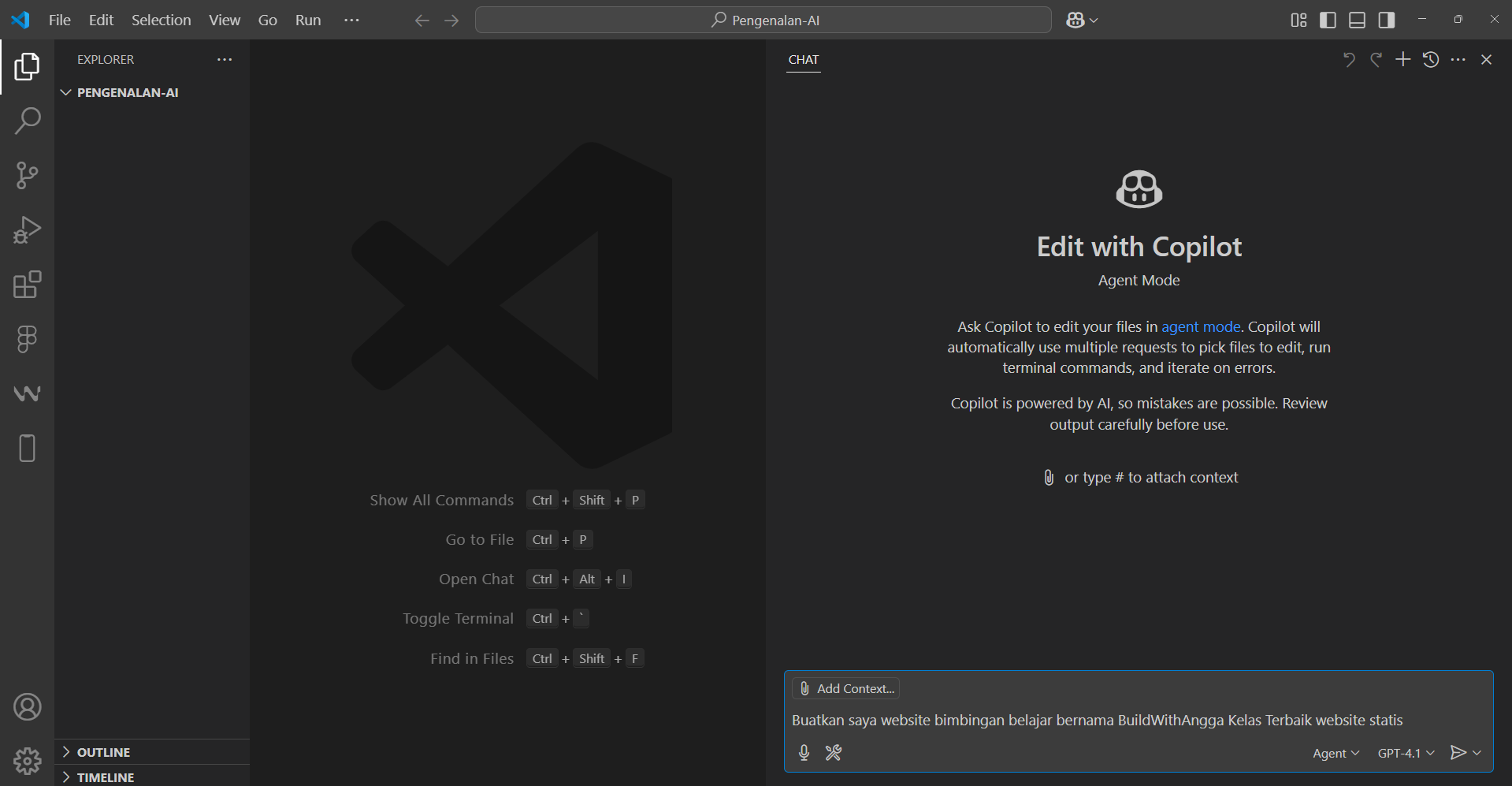This screenshot has width=1512, height=786.
Task: Open the W-shaped extension icon in activity bar
Action: [x=27, y=393]
